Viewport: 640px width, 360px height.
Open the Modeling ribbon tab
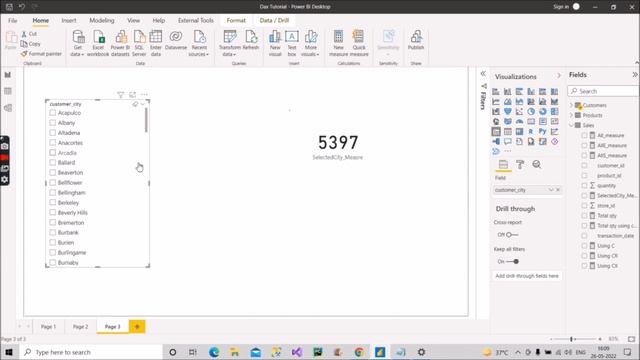102,20
